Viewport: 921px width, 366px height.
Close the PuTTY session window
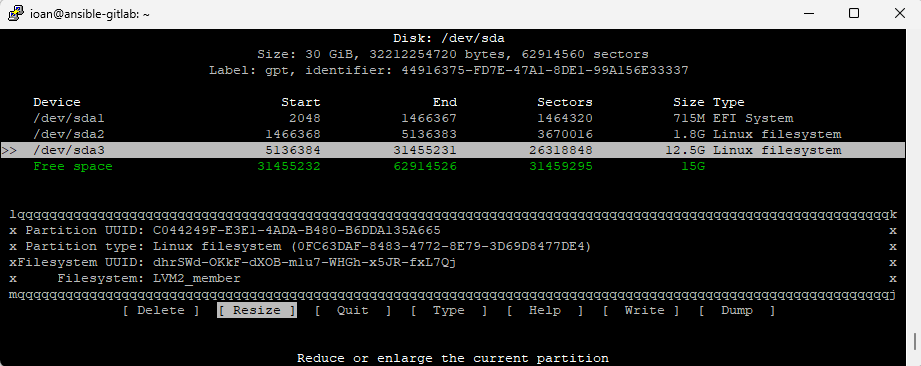click(899, 13)
